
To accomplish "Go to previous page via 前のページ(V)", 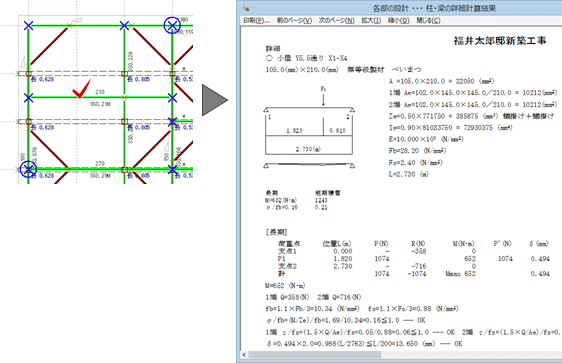I will pyautogui.click(x=294, y=20).
